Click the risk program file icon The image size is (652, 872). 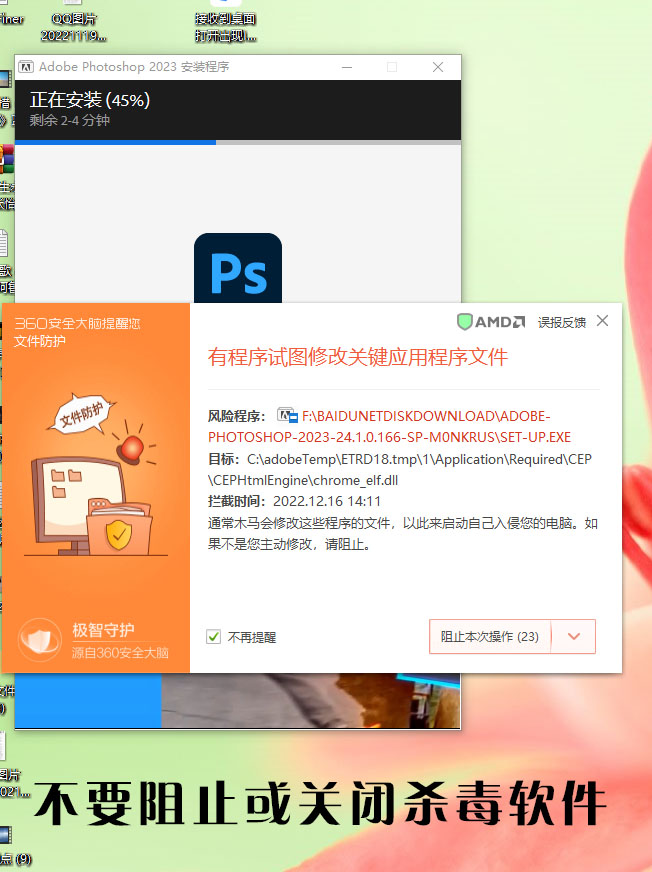[x=287, y=415]
